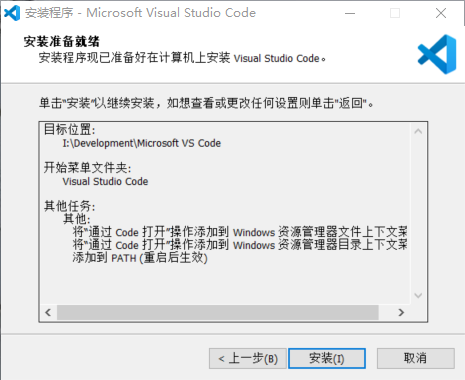465x380 pixels.
Task: Click the summary box scroll down arrow
Action: (418, 295)
